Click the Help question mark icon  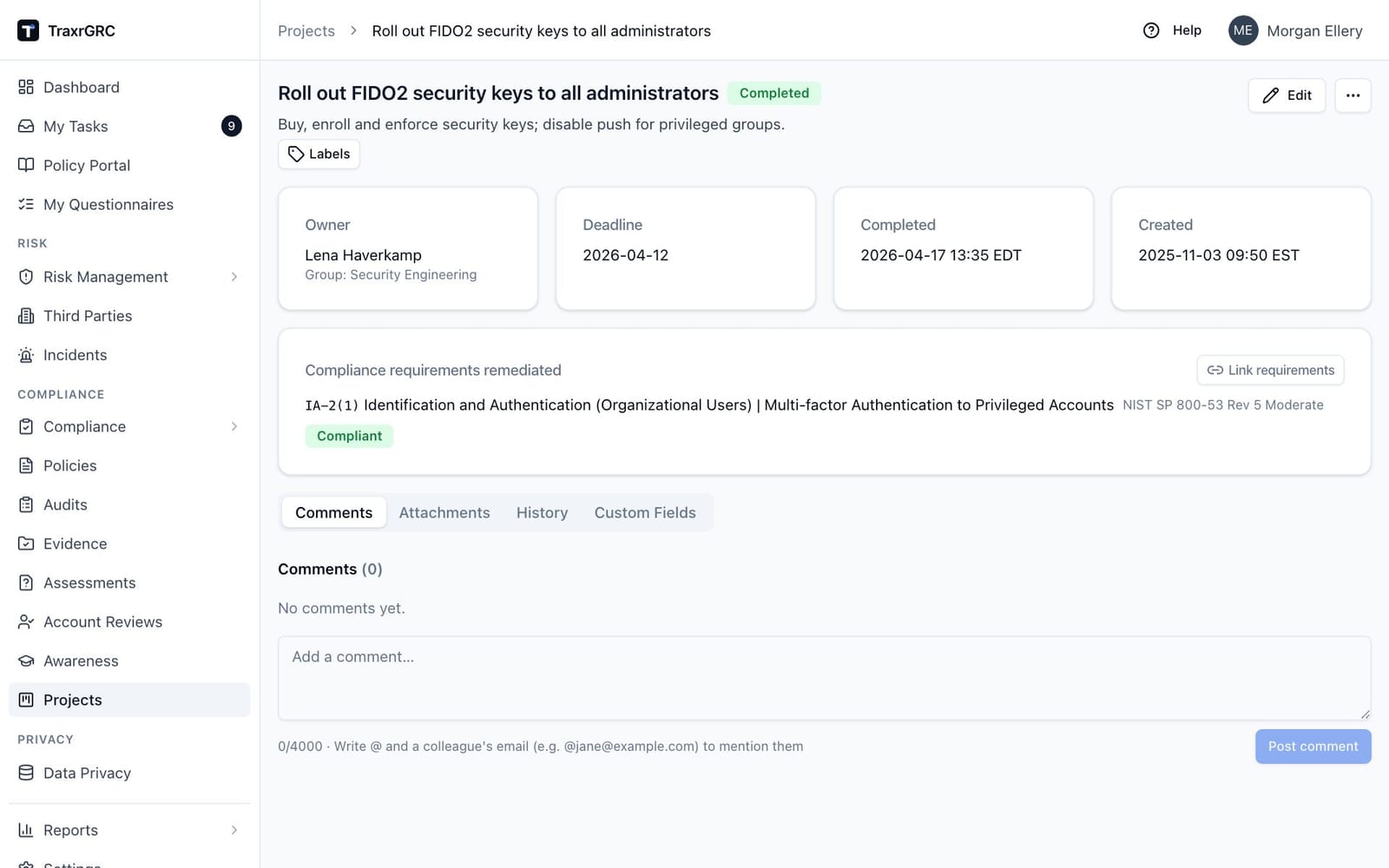[1151, 30]
